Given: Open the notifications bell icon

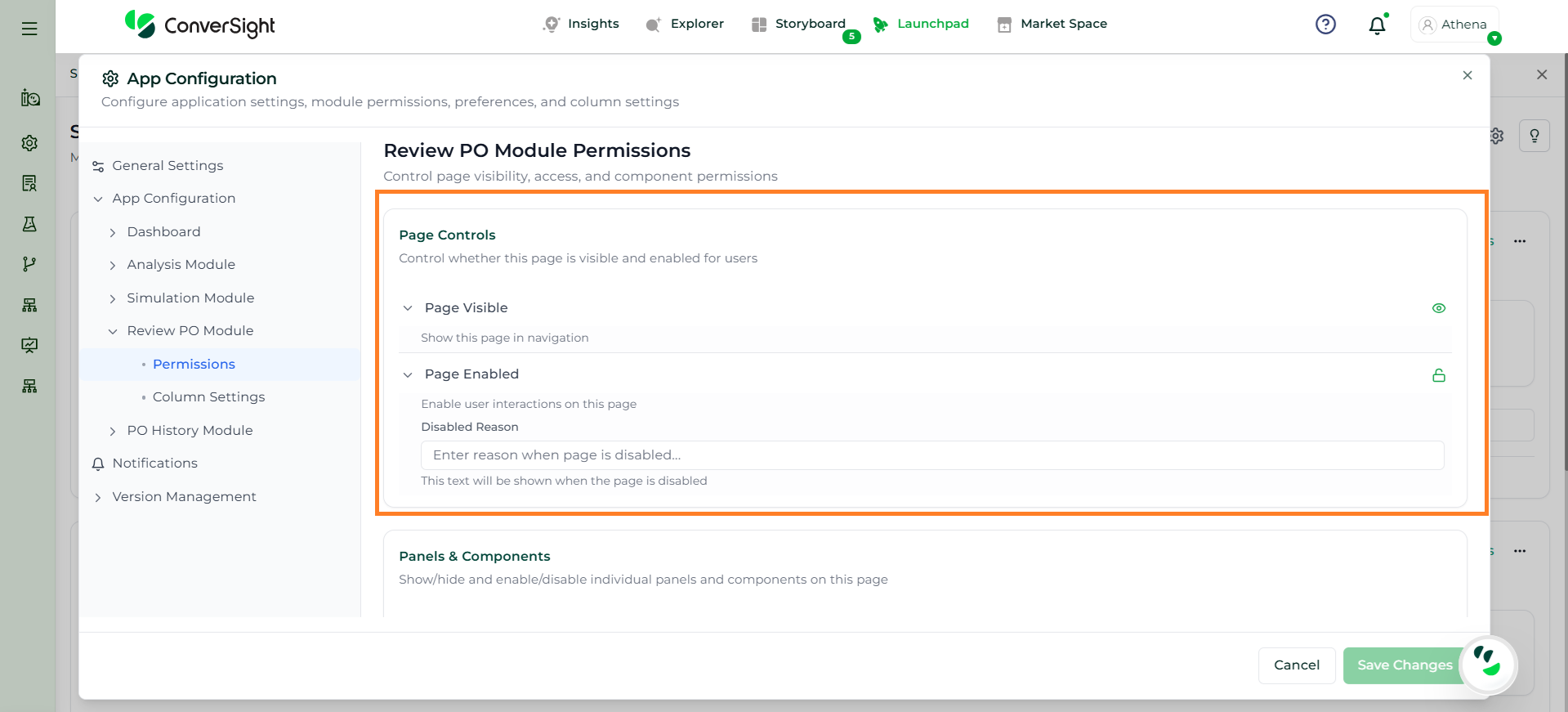Looking at the screenshot, I should click(x=1377, y=25).
